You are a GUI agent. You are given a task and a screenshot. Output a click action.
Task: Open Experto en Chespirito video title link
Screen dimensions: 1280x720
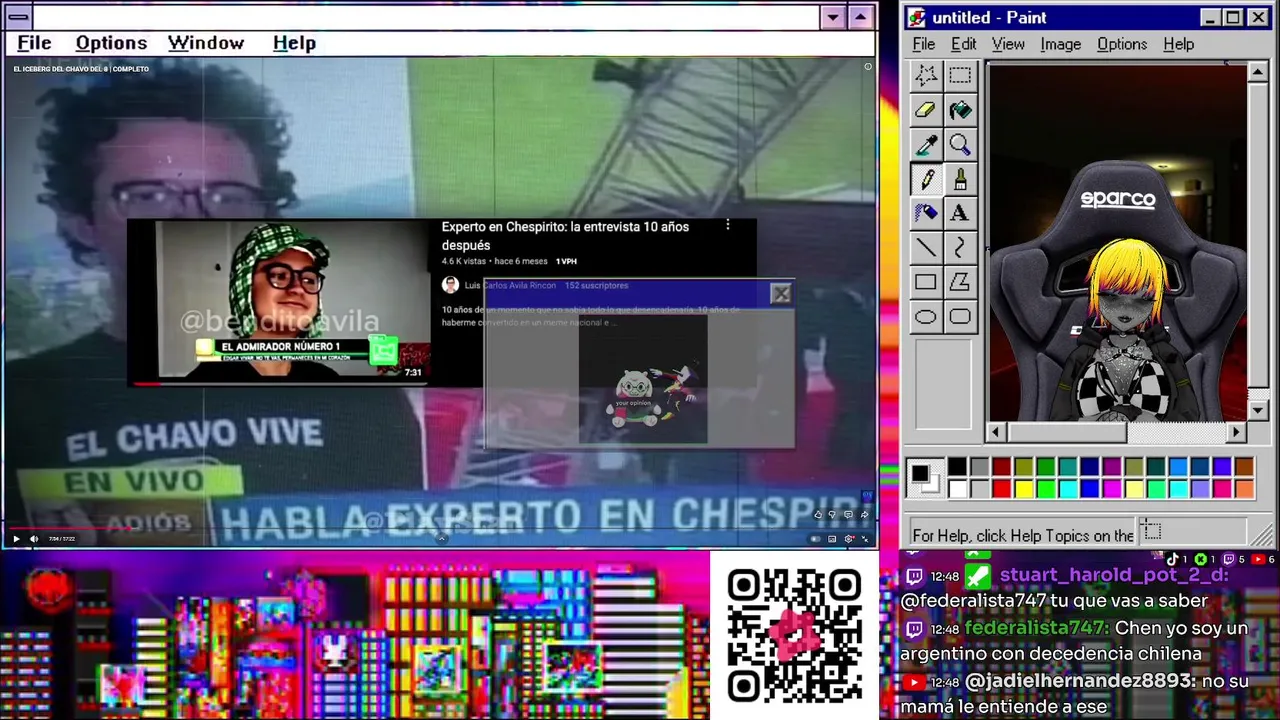(565, 236)
